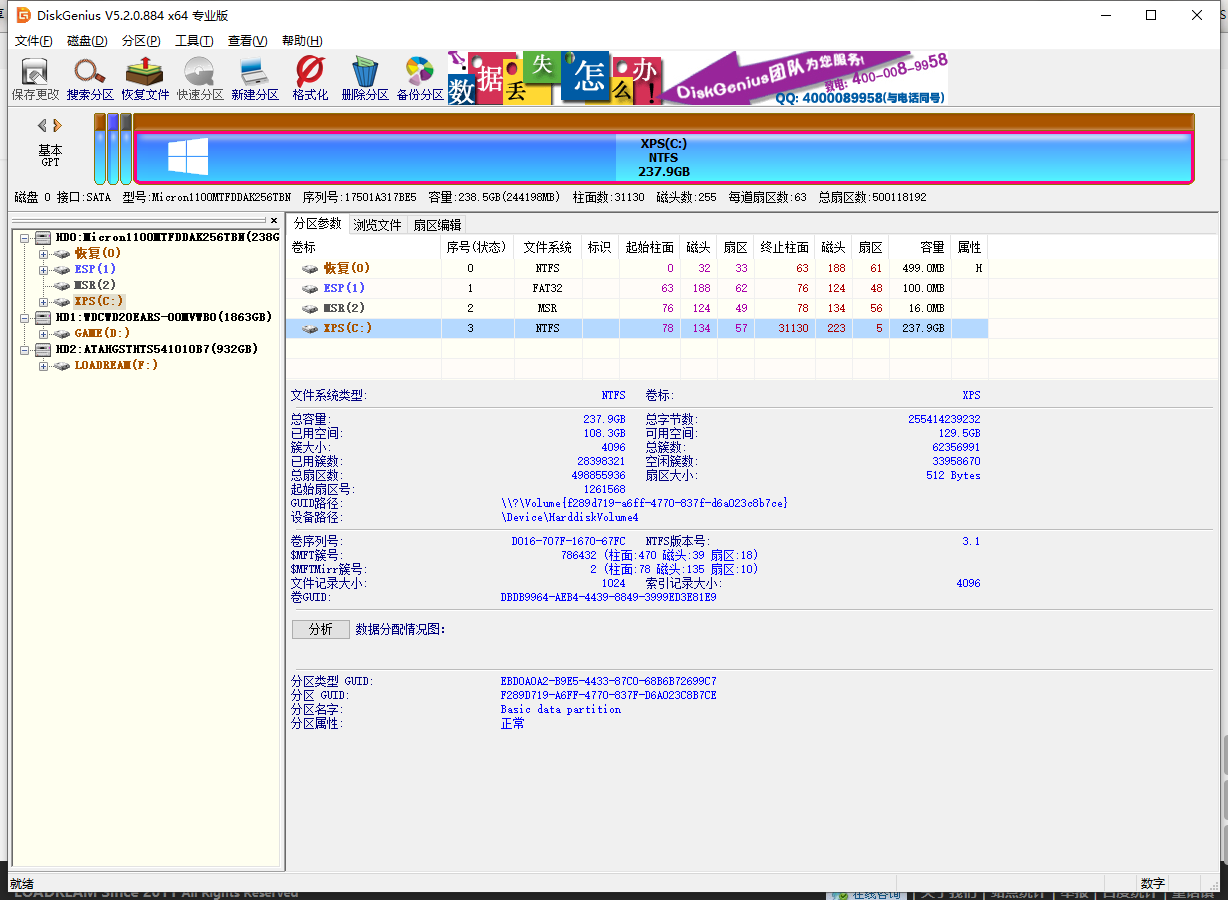The width and height of the screenshot is (1228, 900).
Task: Select MSR(2) row in partition table
Action: (x=637, y=308)
